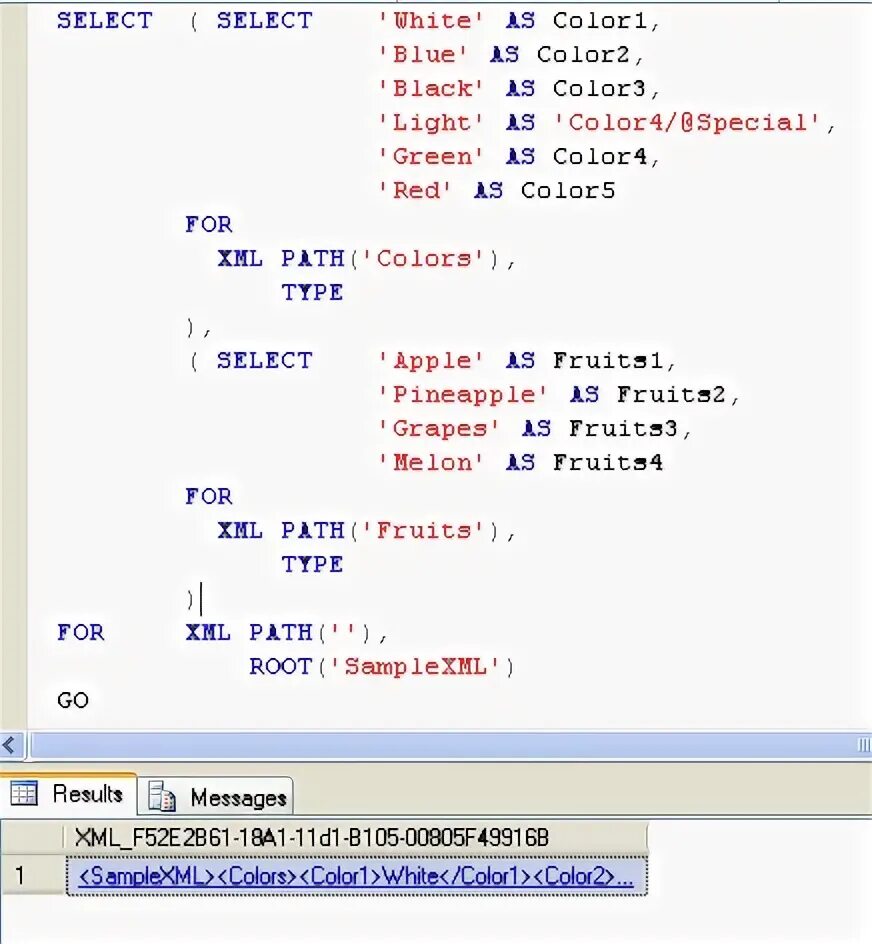This screenshot has height=944, width=872.
Task: Click the GO batch separator
Action: tap(73, 700)
